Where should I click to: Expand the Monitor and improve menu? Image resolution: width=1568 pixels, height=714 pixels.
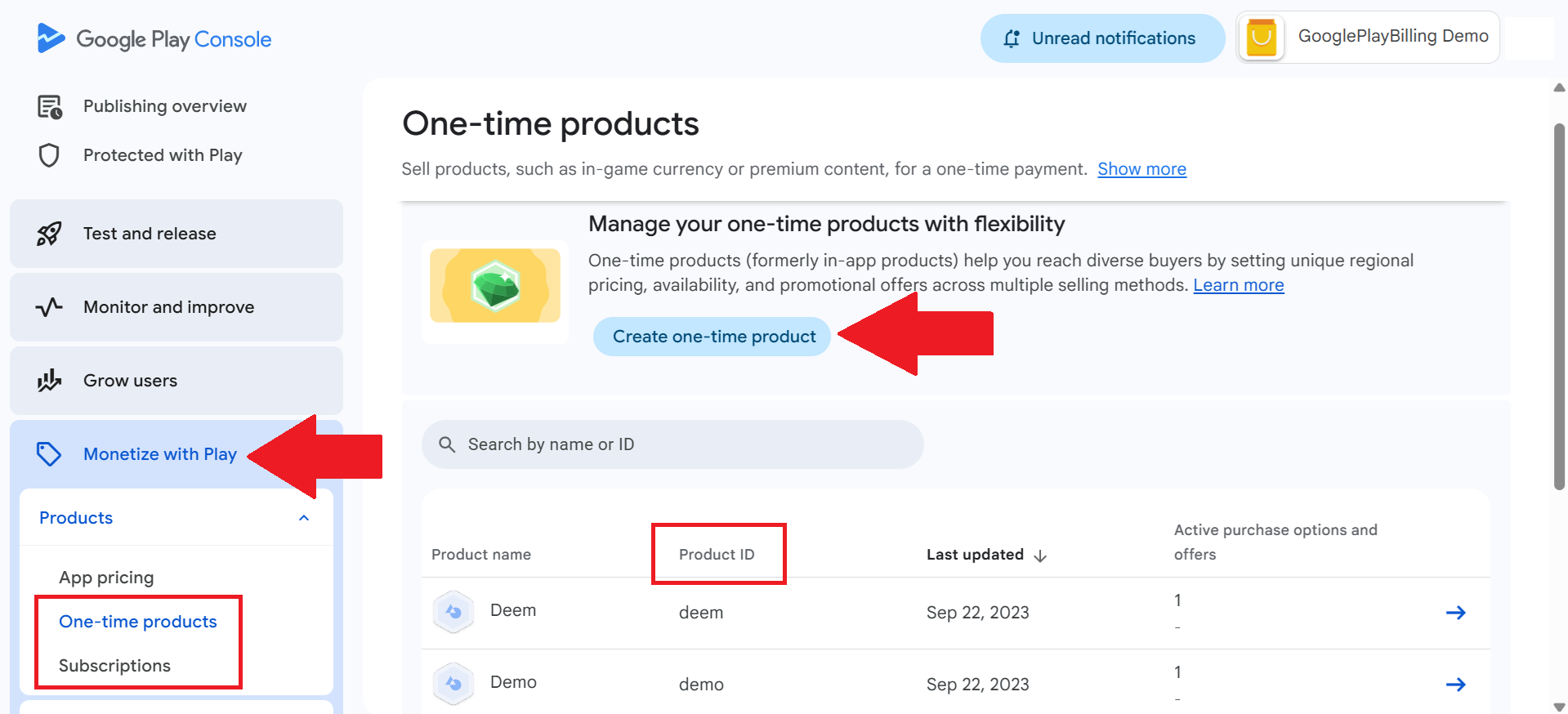pyautogui.click(x=176, y=307)
